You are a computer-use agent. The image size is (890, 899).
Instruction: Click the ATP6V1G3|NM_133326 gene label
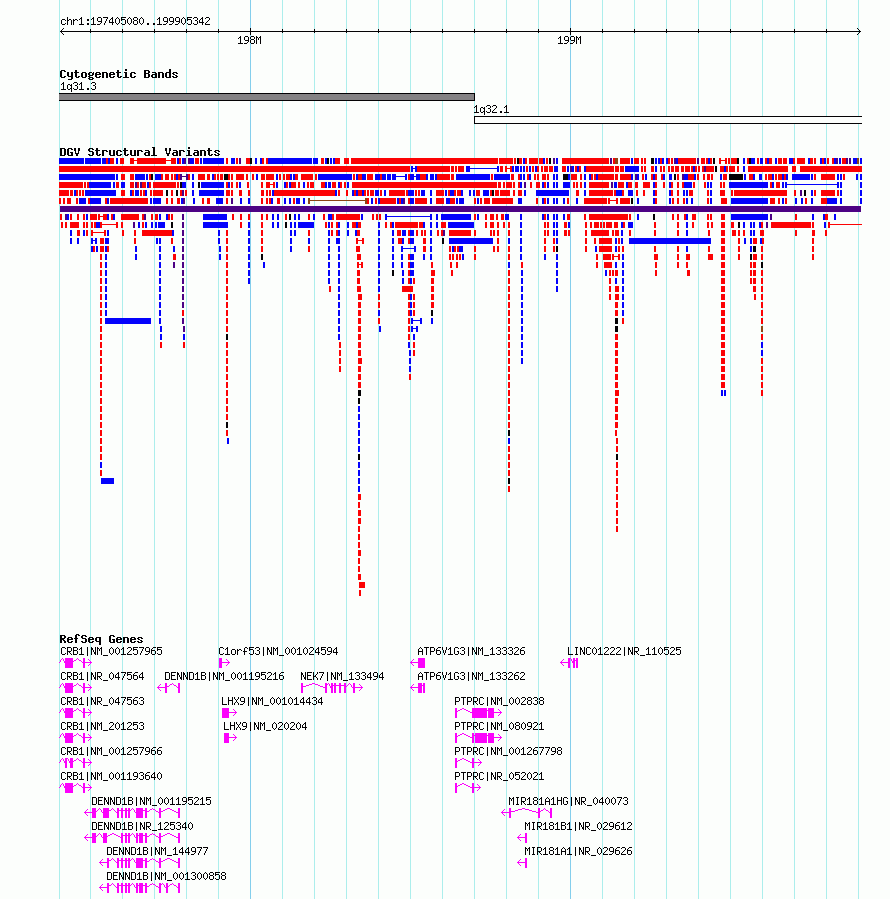pyautogui.click(x=471, y=651)
